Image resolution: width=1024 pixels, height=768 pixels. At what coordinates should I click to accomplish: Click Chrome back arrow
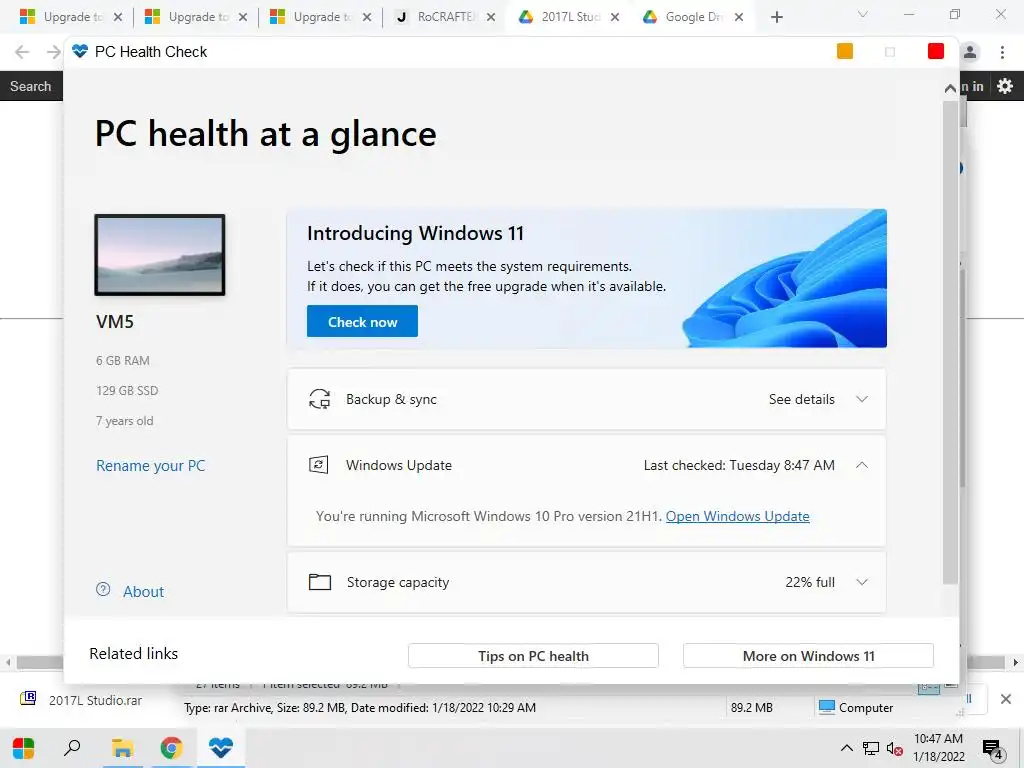pos(22,52)
